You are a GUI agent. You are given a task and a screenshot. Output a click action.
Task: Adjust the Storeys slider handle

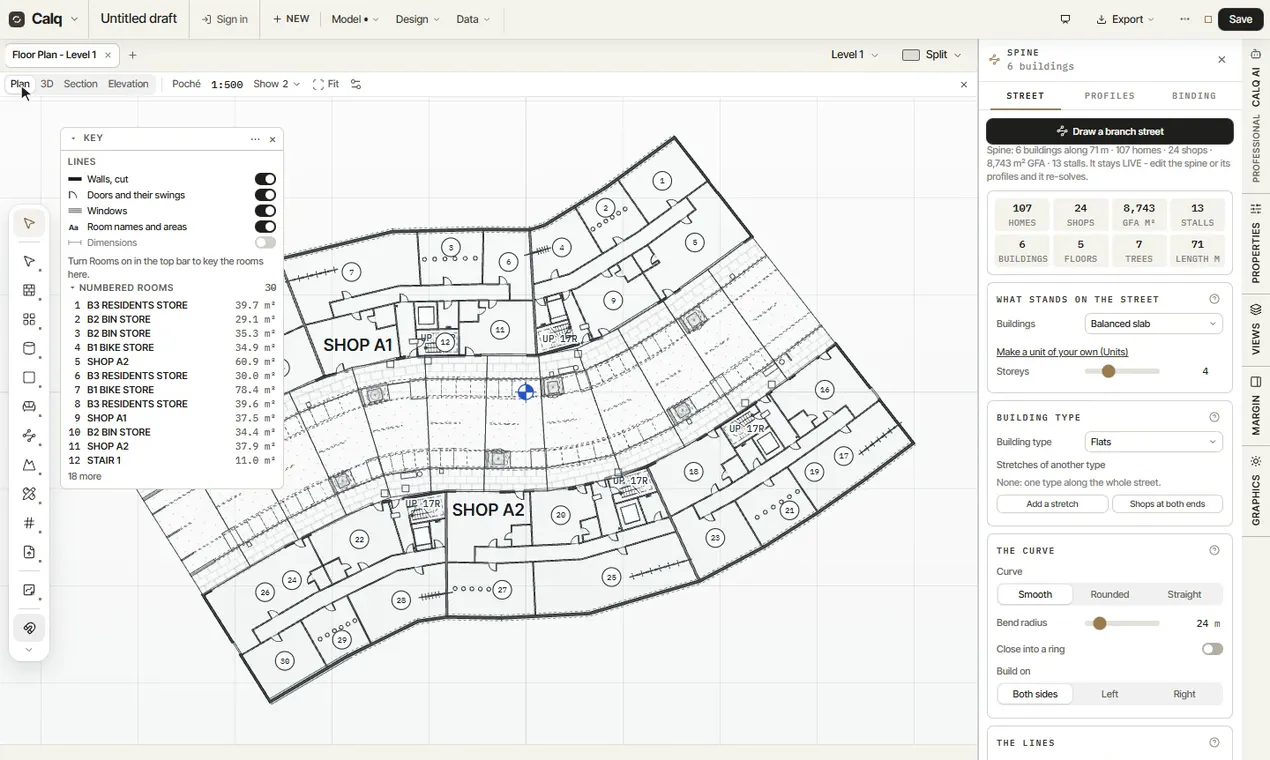(x=1108, y=371)
